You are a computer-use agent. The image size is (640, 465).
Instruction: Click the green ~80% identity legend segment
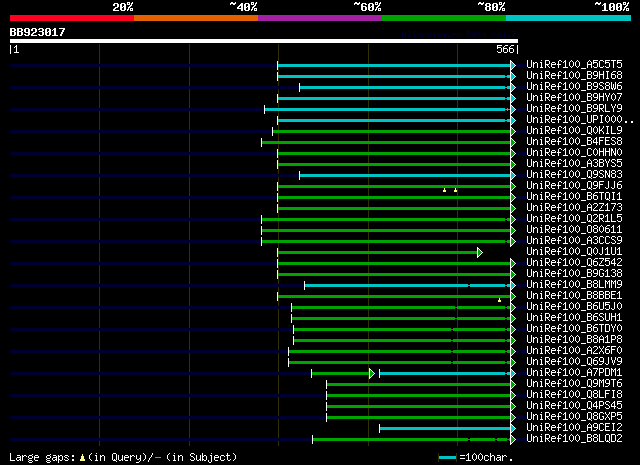444,18
